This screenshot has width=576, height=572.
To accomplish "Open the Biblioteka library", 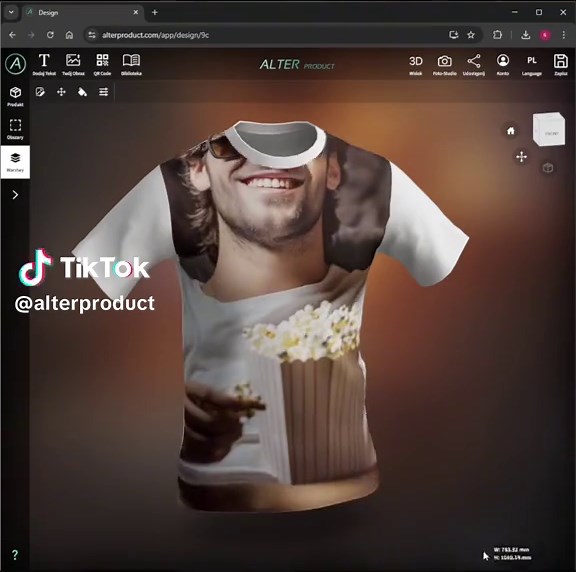I will pos(131,64).
